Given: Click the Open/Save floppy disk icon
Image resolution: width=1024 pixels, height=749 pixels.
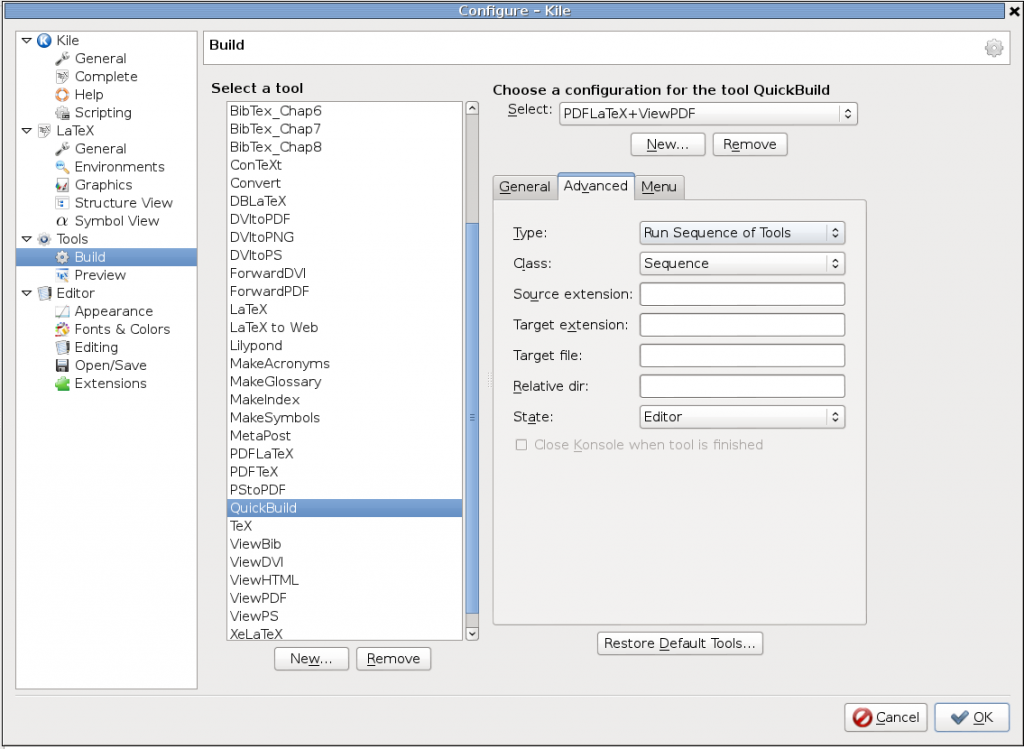Looking at the screenshot, I should pyautogui.click(x=62, y=366).
